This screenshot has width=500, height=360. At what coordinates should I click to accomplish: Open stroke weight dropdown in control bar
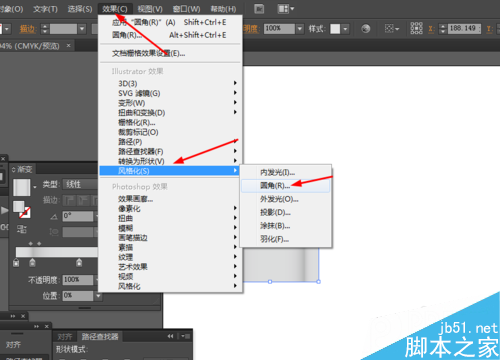[x=82, y=29]
